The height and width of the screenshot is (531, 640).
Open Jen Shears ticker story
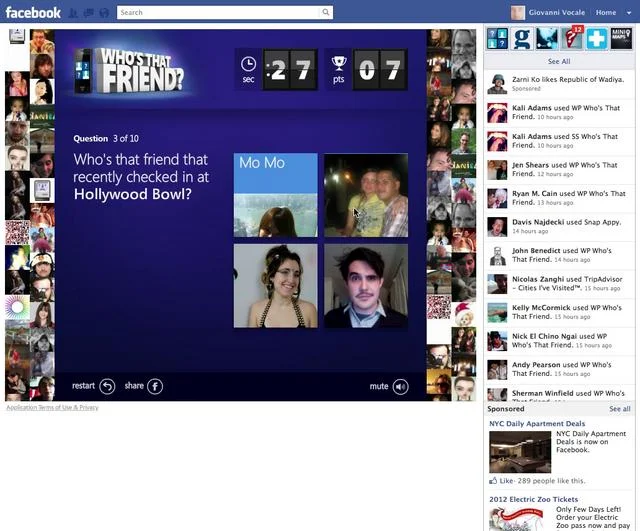click(x=560, y=169)
